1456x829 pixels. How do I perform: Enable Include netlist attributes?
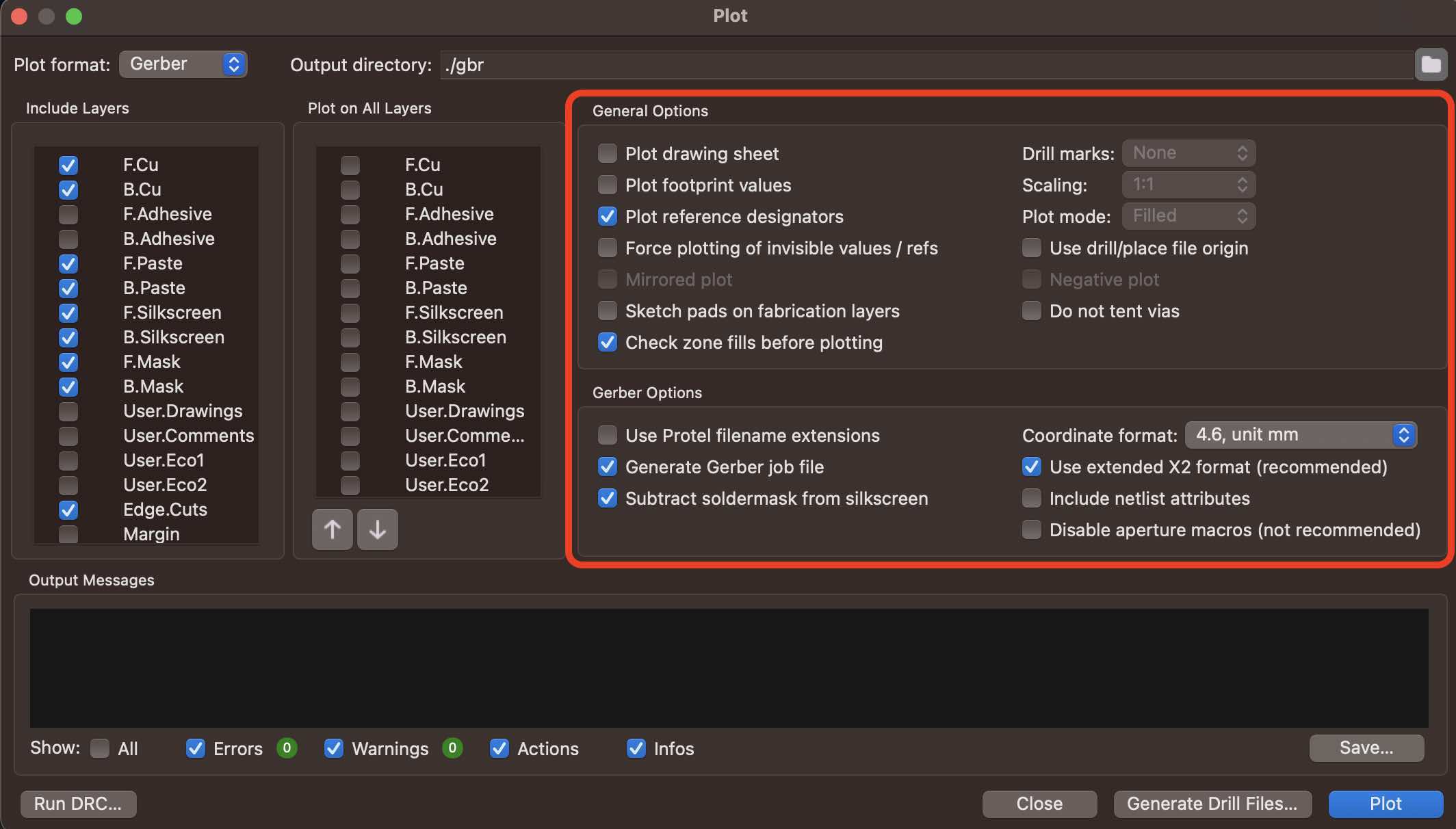(1032, 498)
